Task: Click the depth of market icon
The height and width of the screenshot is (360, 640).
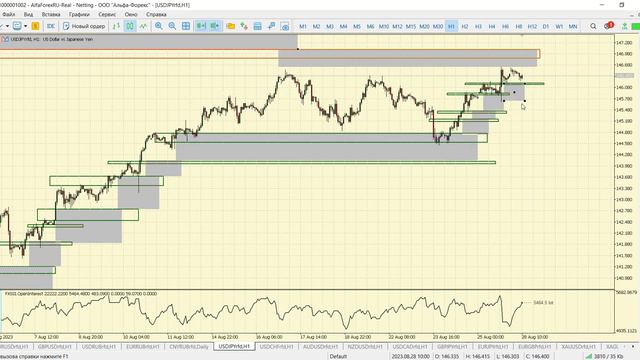Action: point(258,26)
